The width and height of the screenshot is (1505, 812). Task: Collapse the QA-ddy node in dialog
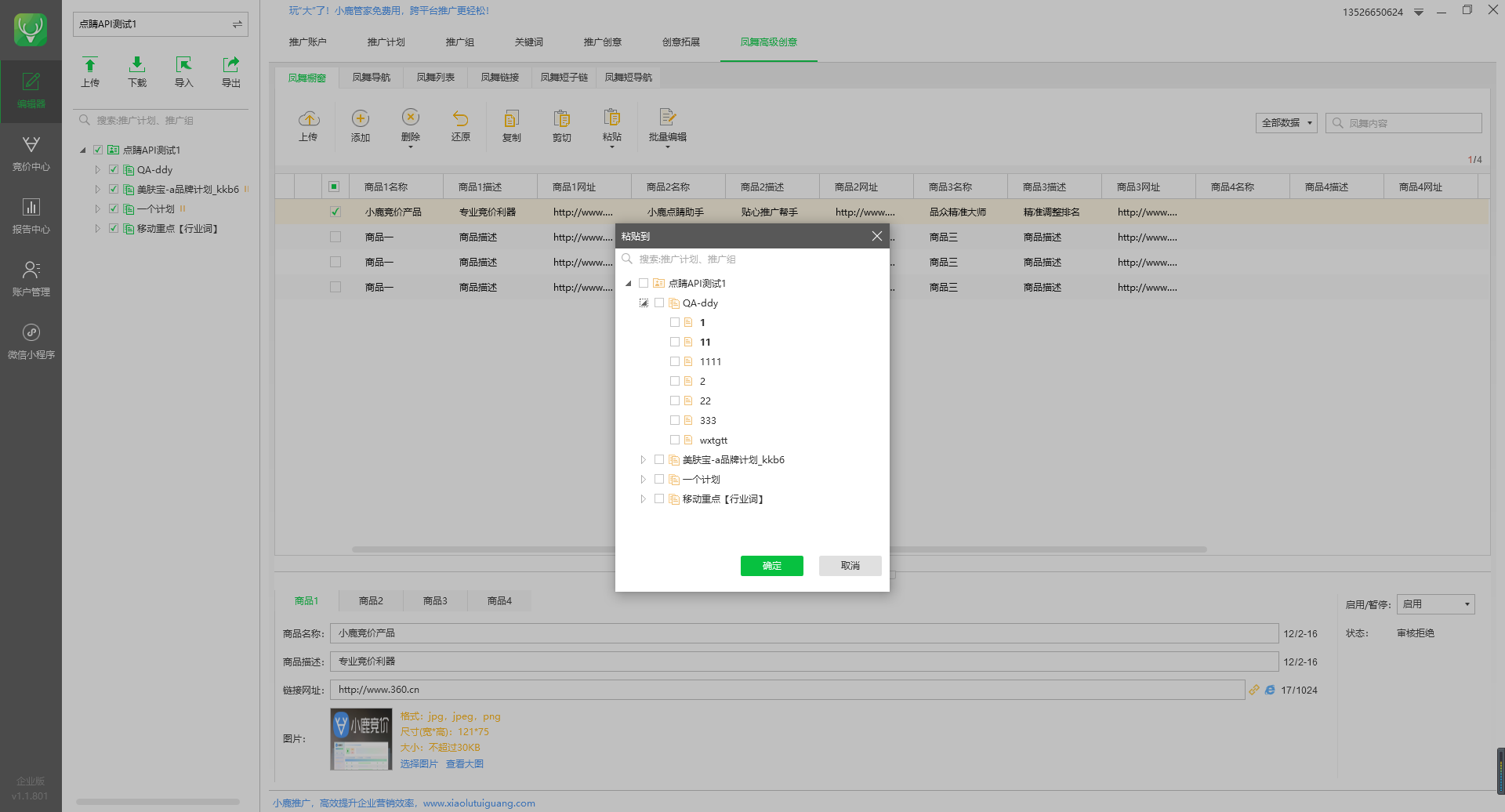pos(644,303)
